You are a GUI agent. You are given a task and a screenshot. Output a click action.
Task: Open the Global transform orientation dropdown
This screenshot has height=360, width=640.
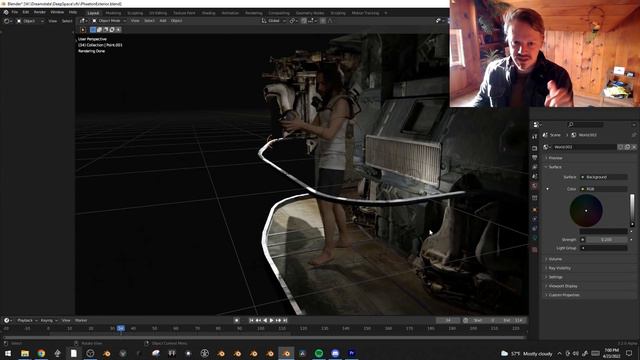pos(273,20)
